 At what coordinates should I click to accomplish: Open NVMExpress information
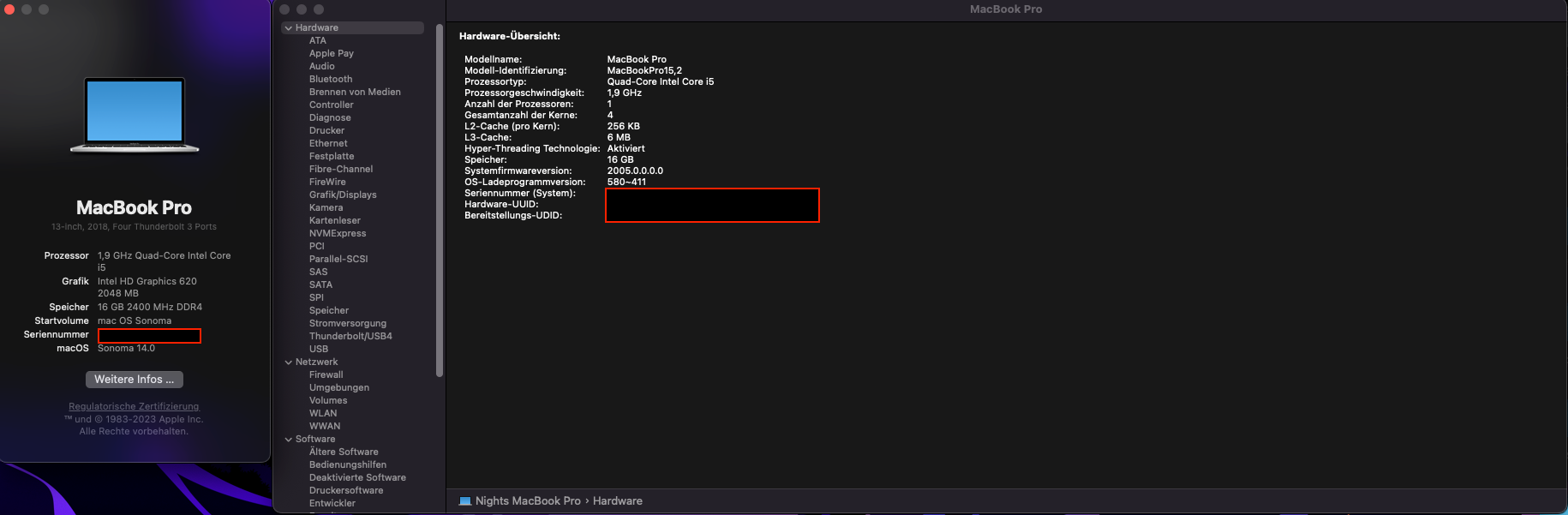[x=338, y=233]
